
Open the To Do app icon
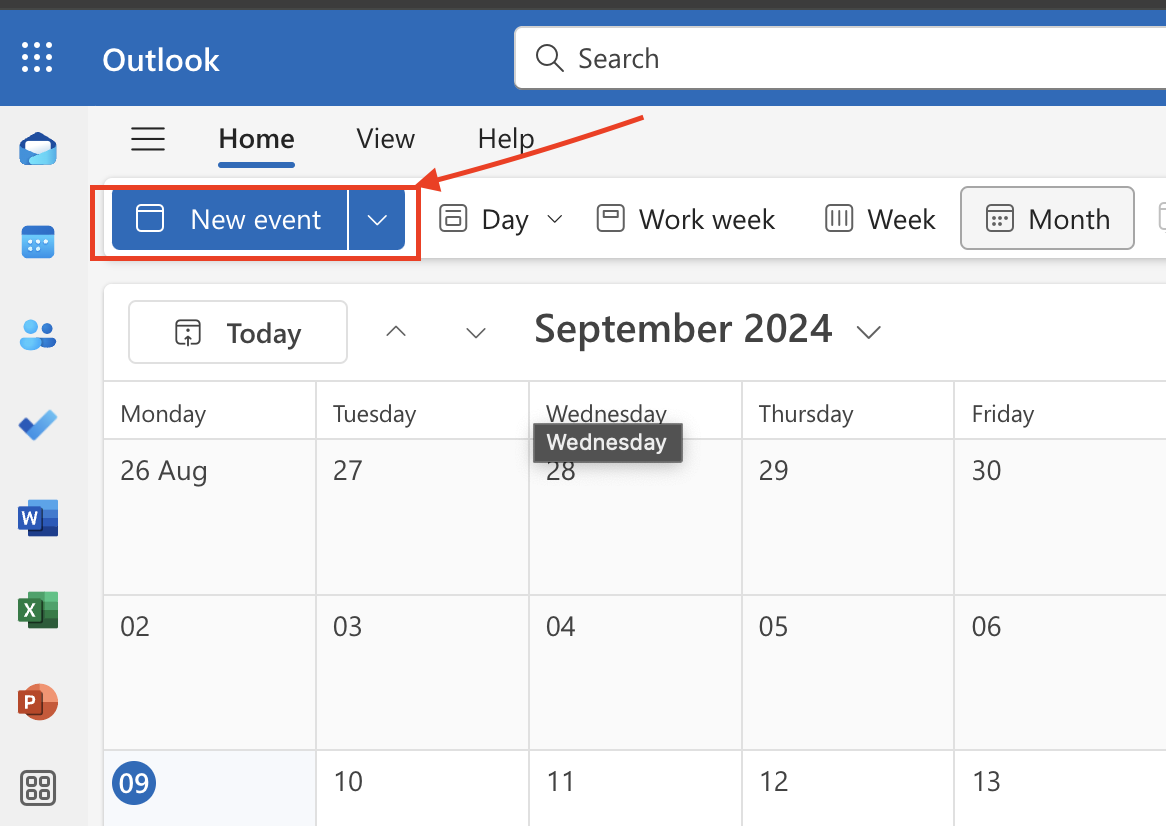(x=37, y=425)
